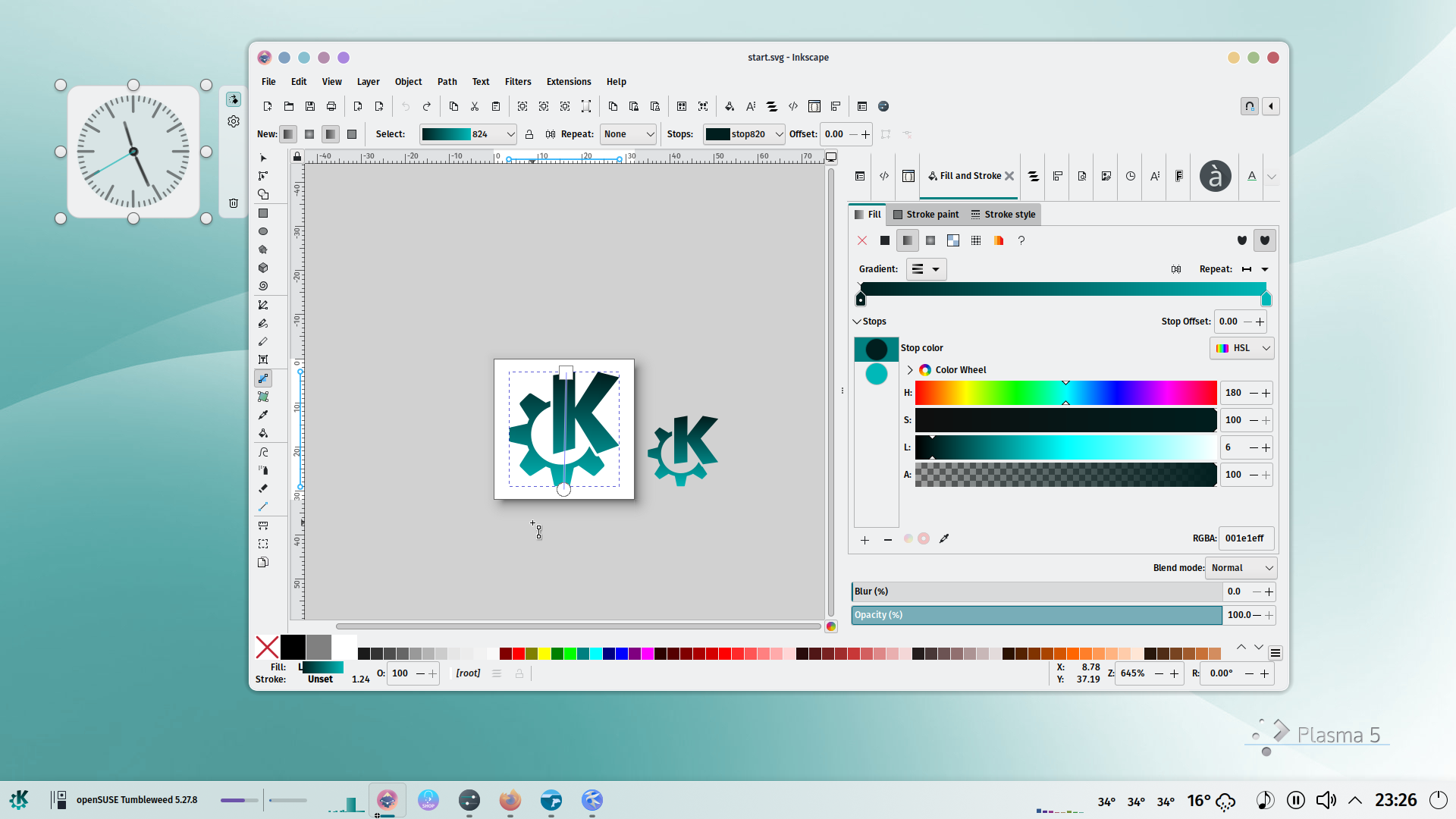1456x819 pixels.
Task: Select the Dropper color picker tool
Action: coord(263,415)
